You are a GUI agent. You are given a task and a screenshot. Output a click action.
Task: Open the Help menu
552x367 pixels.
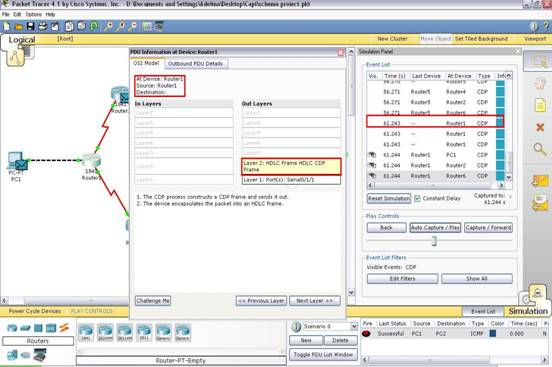(x=50, y=14)
